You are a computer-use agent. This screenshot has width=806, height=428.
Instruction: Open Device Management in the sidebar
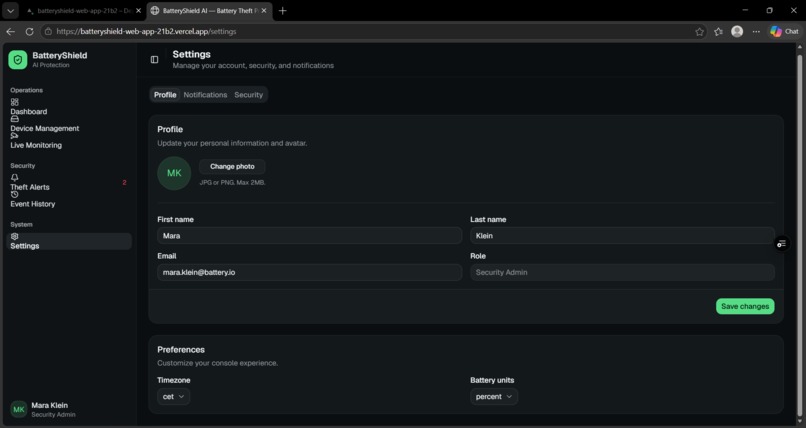click(45, 128)
